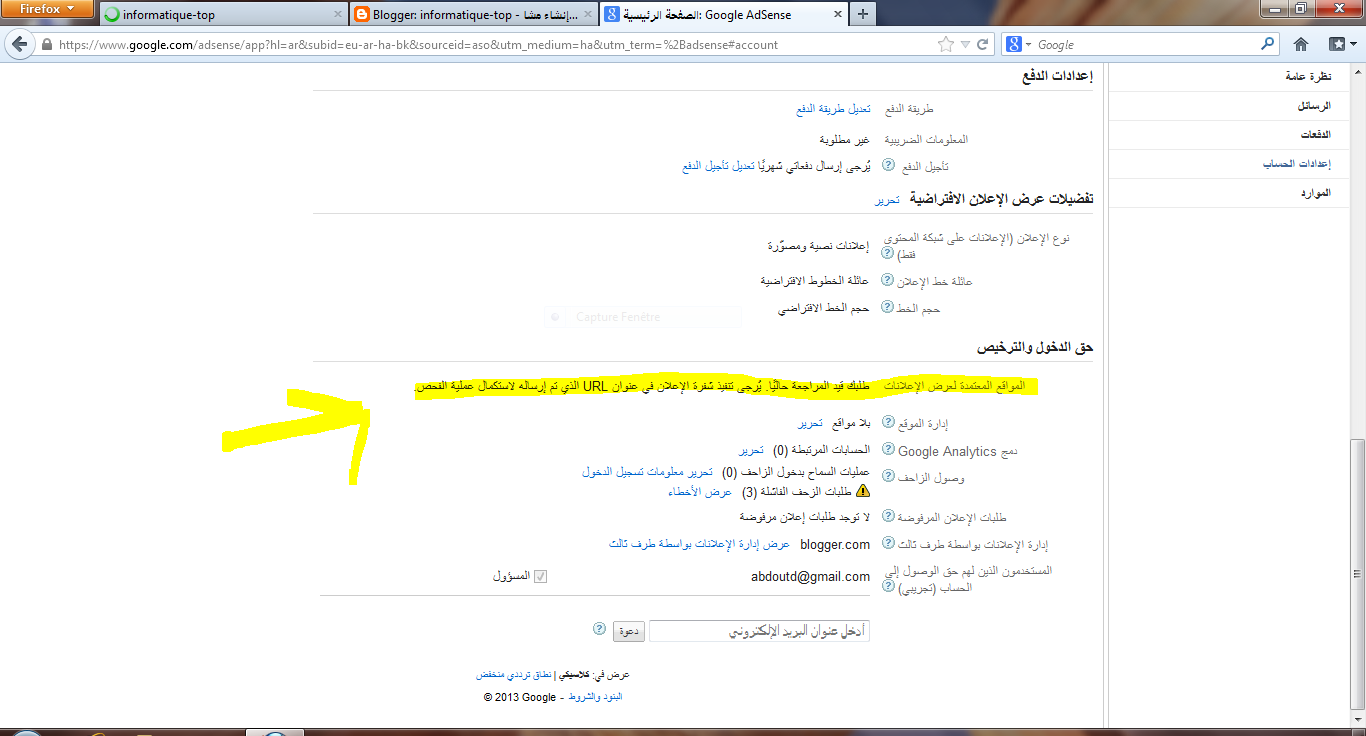Screen dimensions: 1366x736
Task: Show help for إدارة الموقع
Action: (x=888, y=424)
